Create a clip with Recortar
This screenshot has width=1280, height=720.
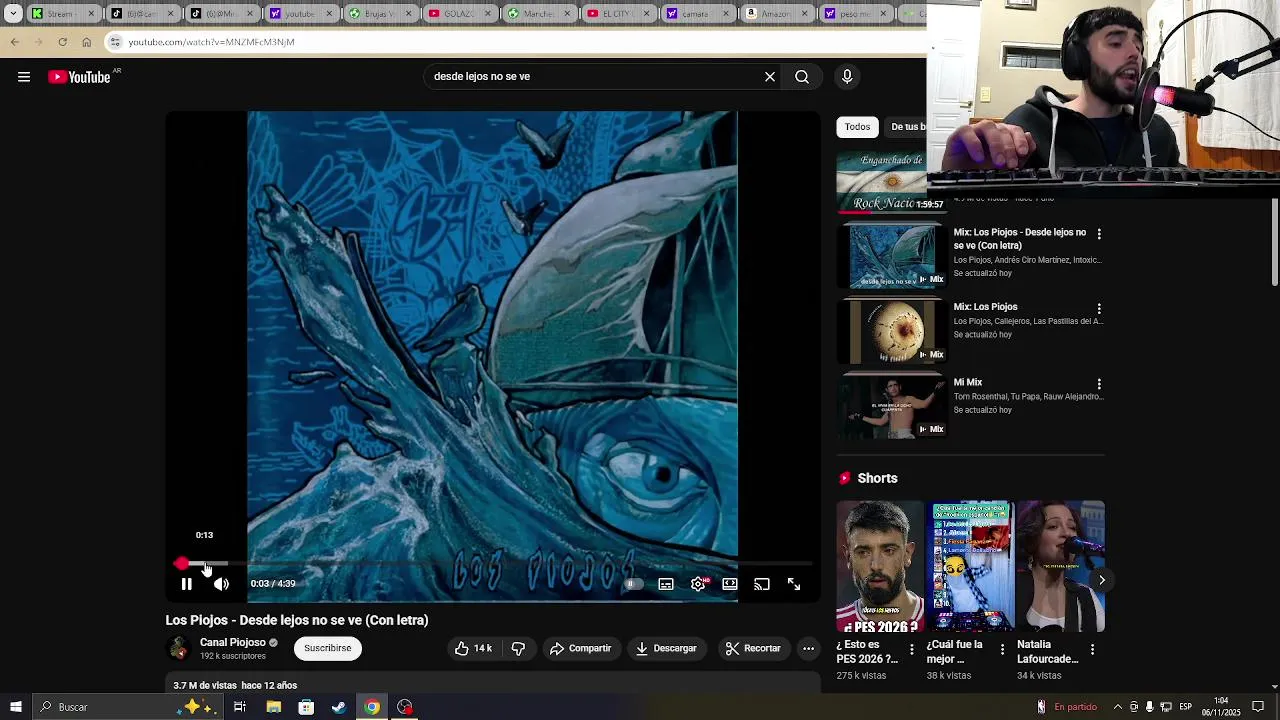coord(753,648)
